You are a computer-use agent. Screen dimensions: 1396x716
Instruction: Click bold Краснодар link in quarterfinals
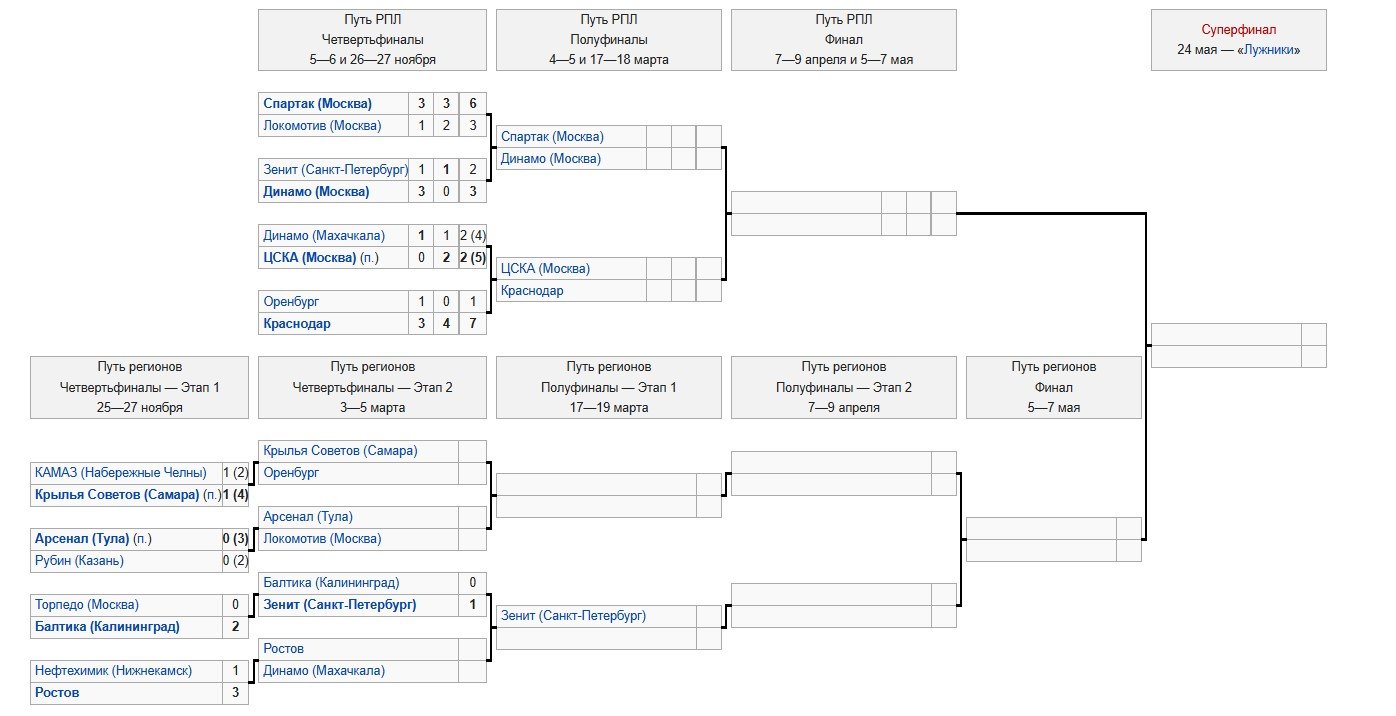click(297, 324)
